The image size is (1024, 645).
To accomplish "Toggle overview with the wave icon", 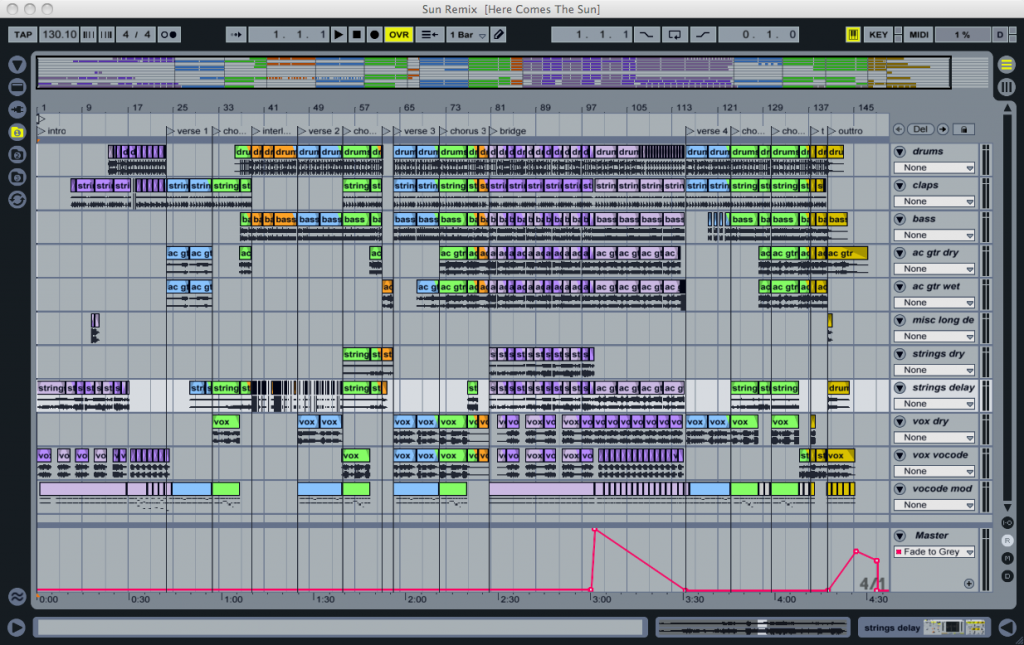I will (17, 596).
